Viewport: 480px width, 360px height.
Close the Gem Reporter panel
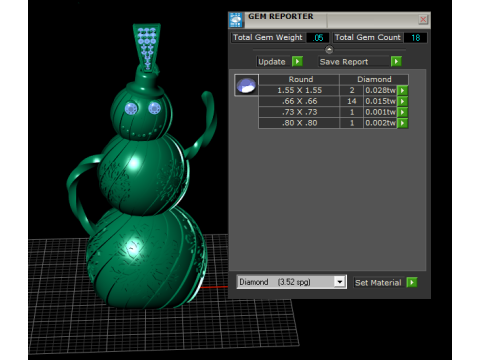click(x=423, y=19)
